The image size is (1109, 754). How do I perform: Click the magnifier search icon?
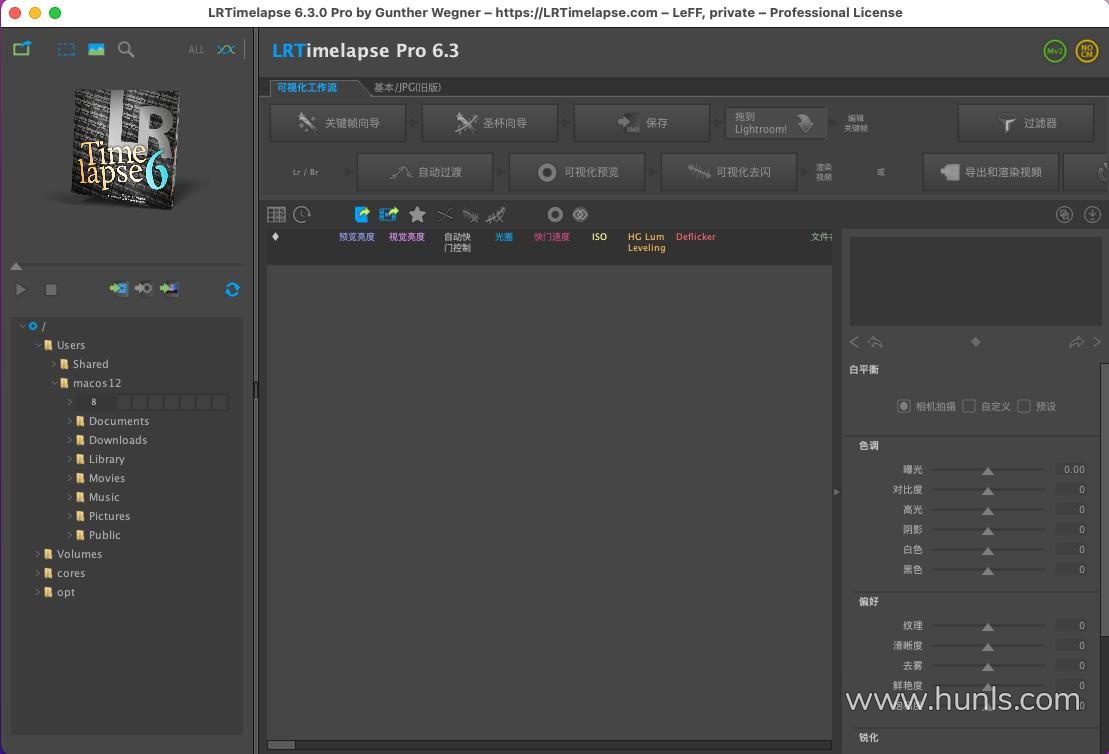click(126, 49)
